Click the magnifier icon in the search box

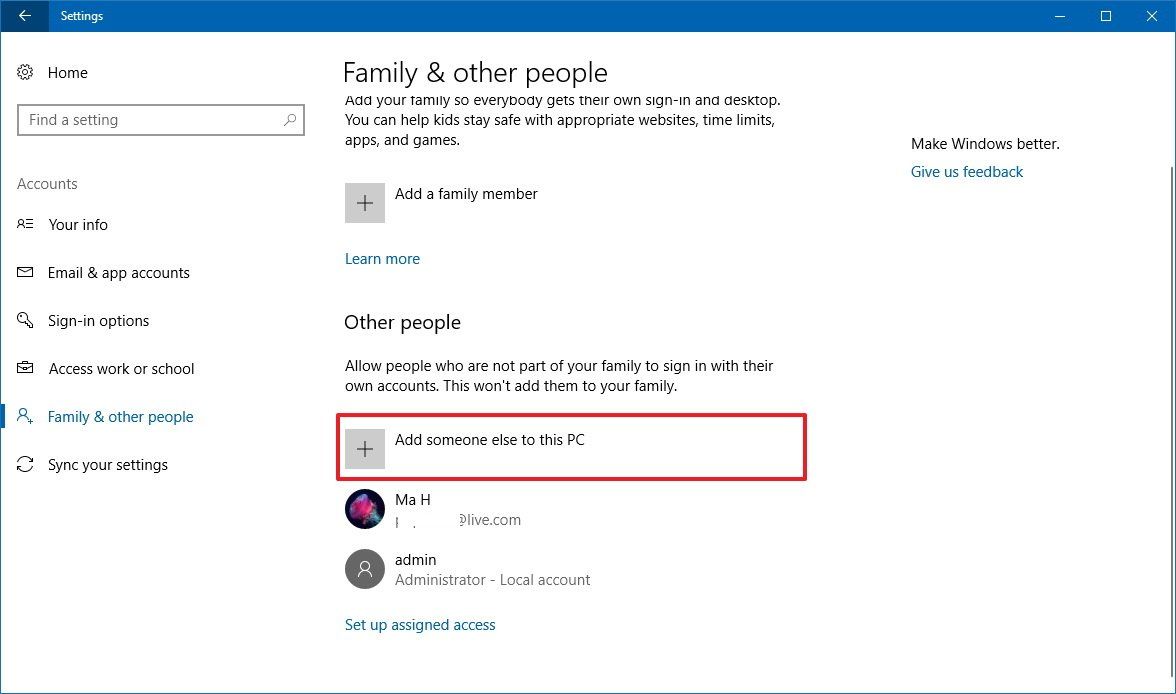point(290,119)
